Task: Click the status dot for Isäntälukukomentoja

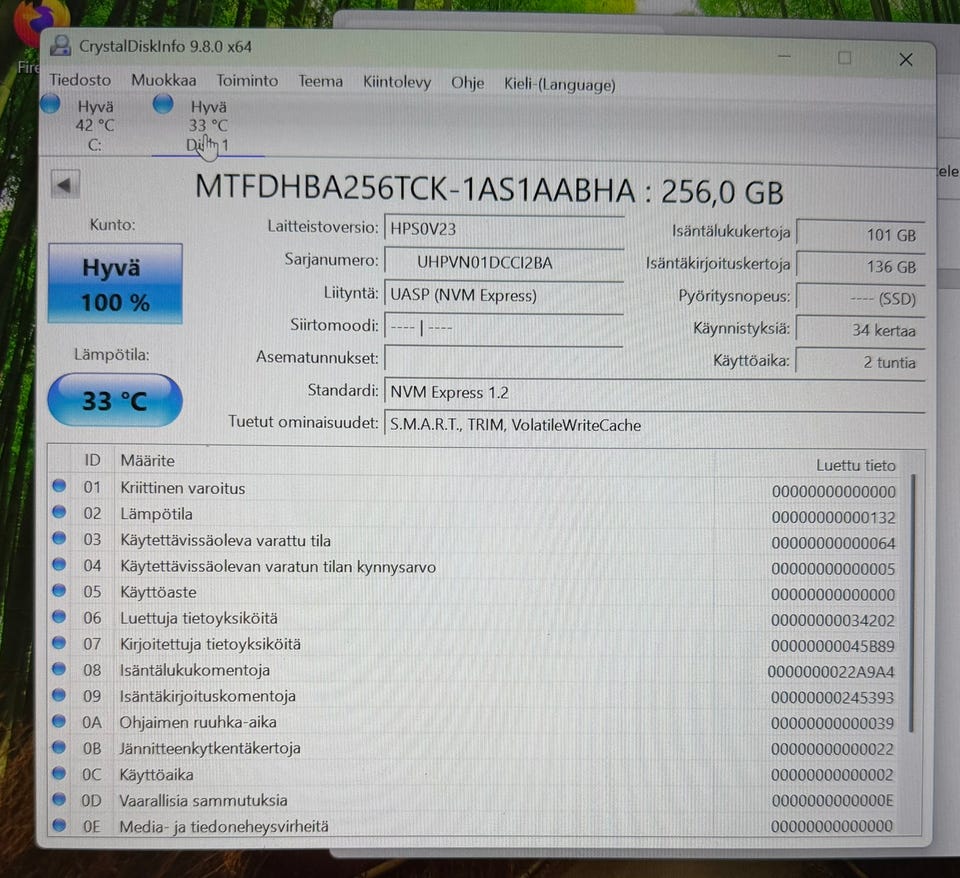Action: pyautogui.click(x=59, y=669)
